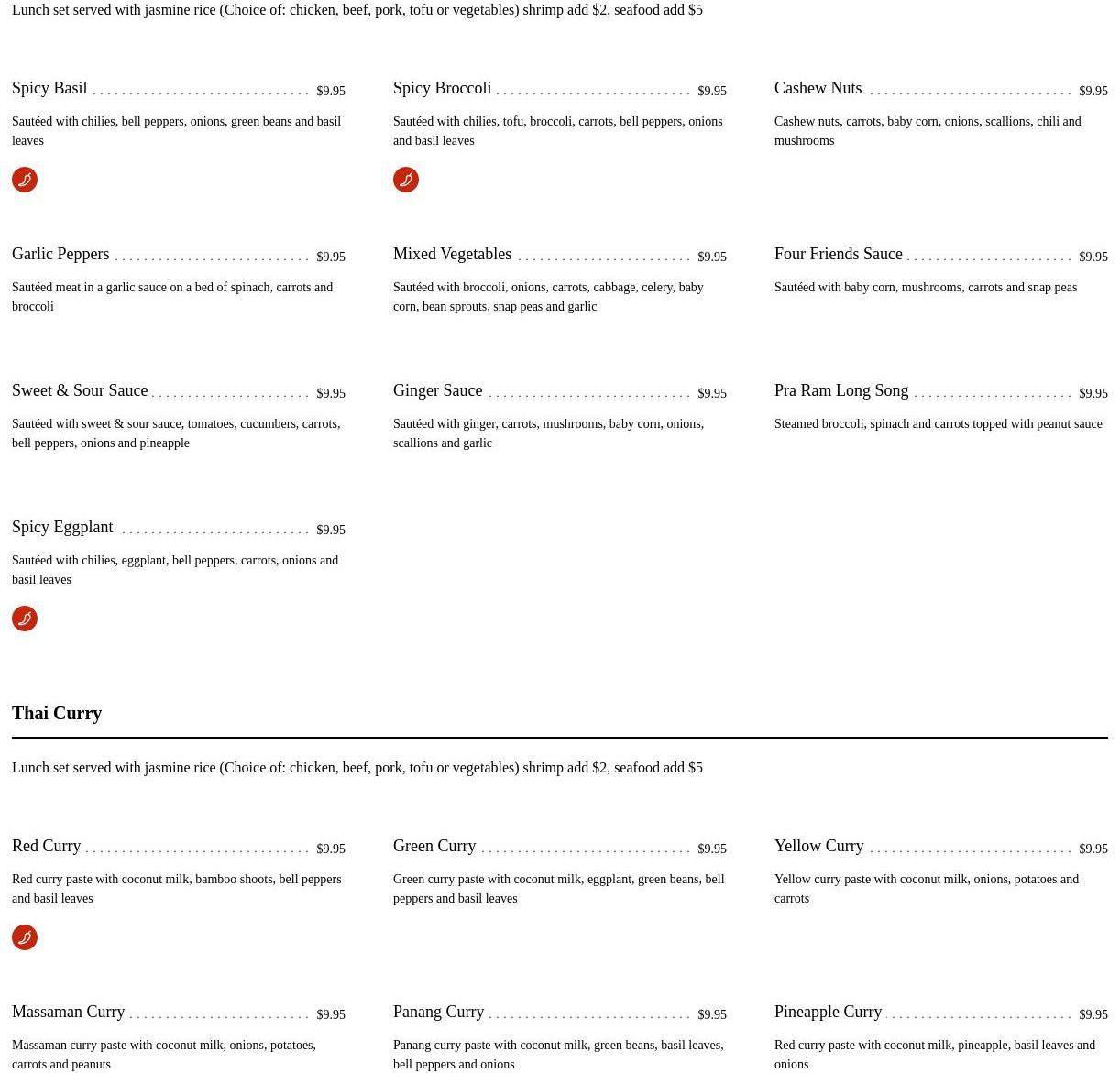
Task: Click the Mixed Vegetables dish heading
Action: point(452,254)
